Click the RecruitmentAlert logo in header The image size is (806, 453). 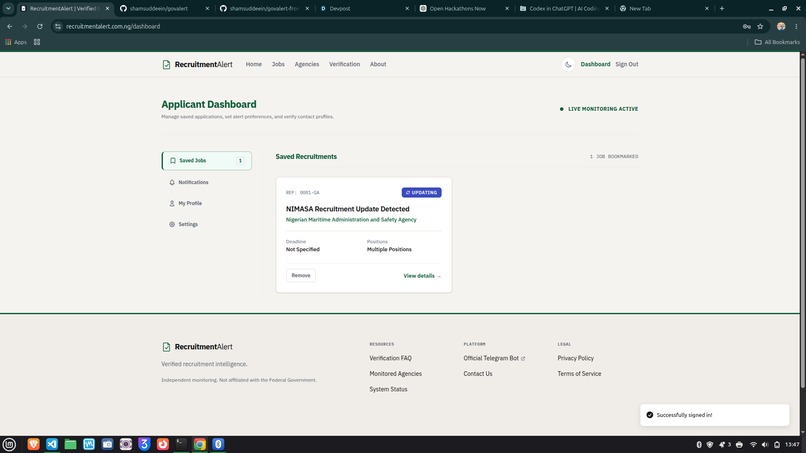197,64
